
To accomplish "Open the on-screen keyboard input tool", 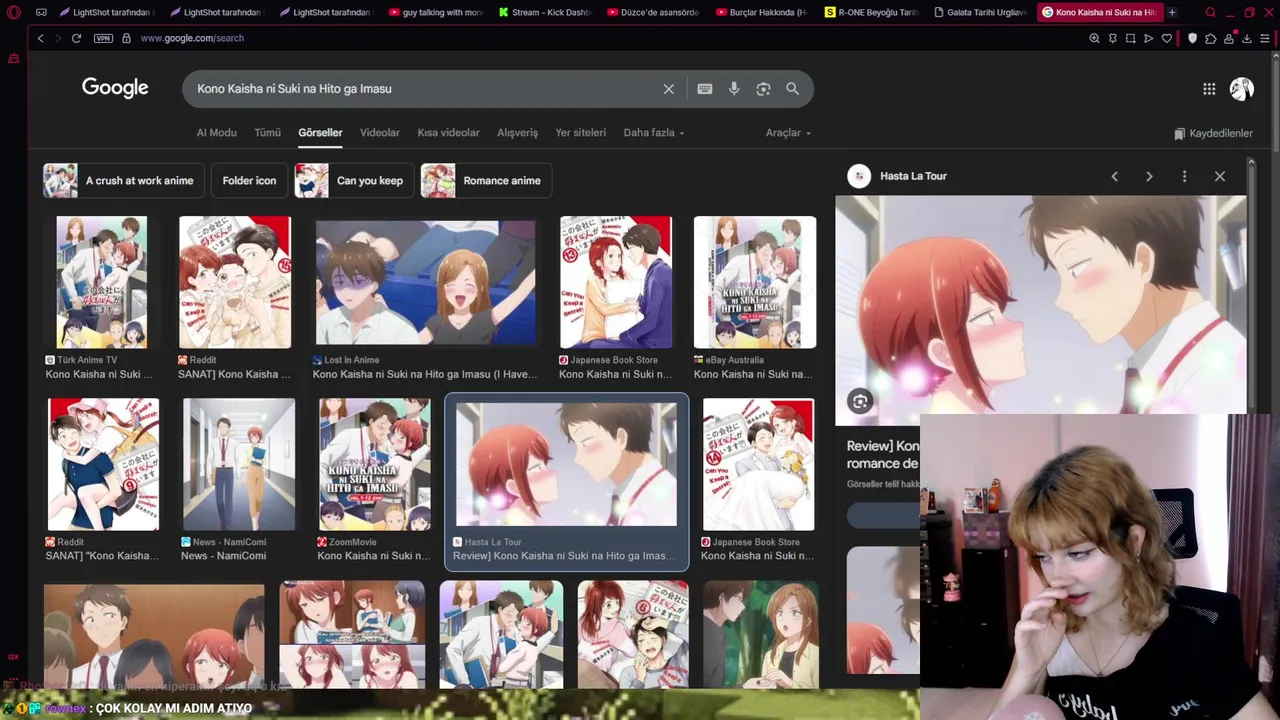I will tap(705, 89).
